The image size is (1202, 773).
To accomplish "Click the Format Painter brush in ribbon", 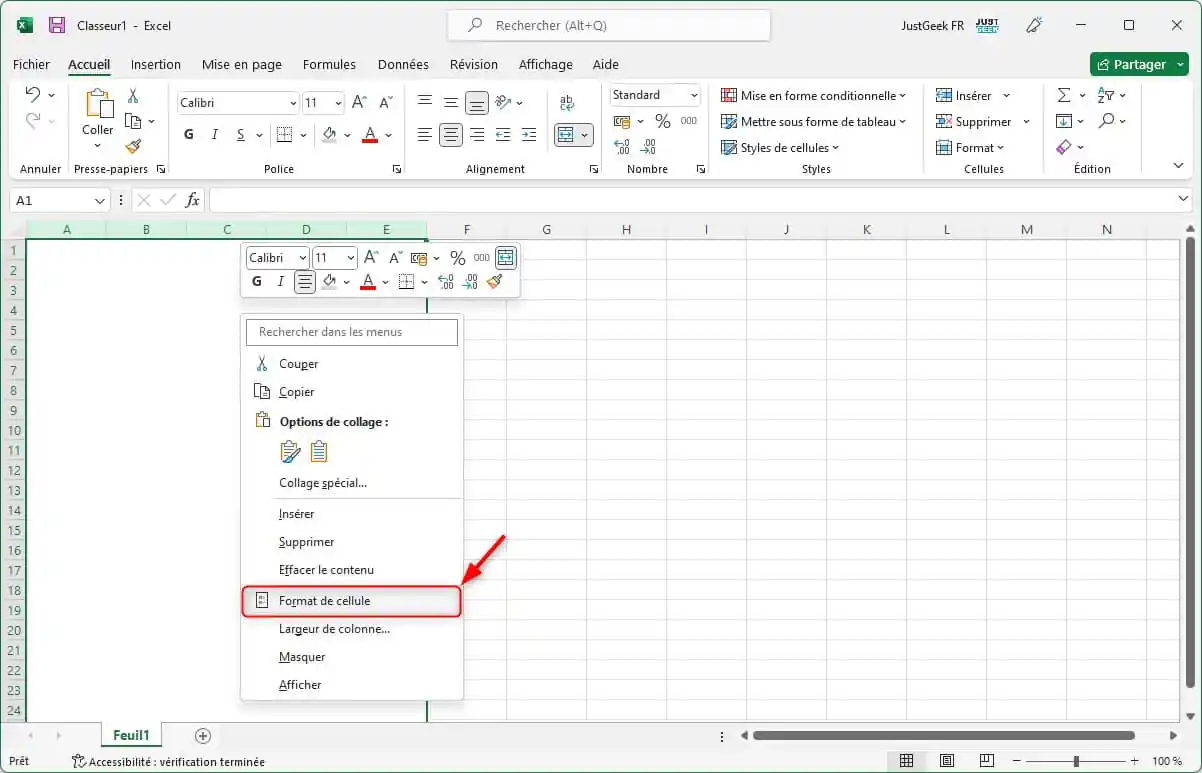I will point(133,146).
